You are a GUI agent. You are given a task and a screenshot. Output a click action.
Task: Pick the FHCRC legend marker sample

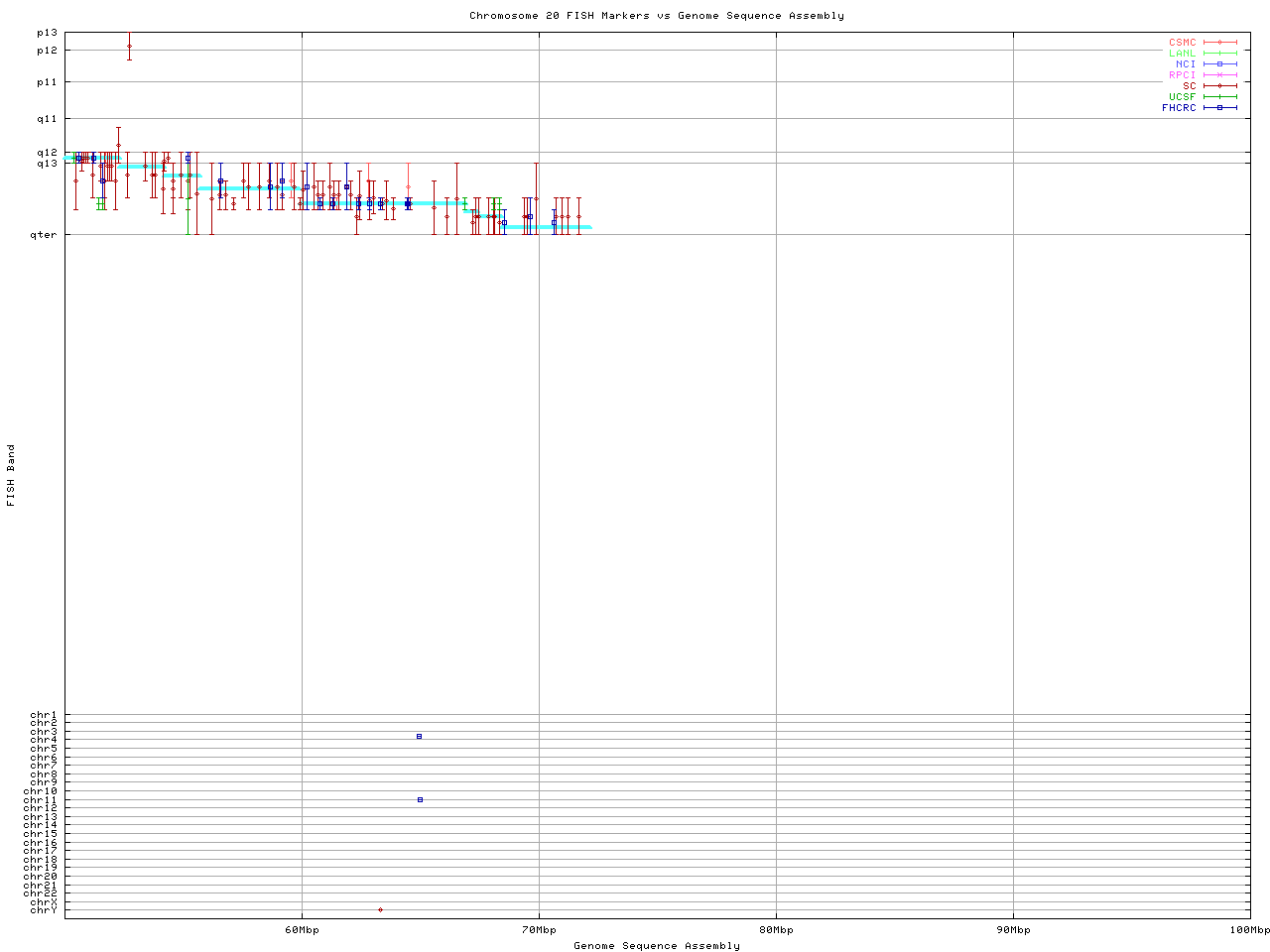pyautogui.click(x=1220, y=108)
